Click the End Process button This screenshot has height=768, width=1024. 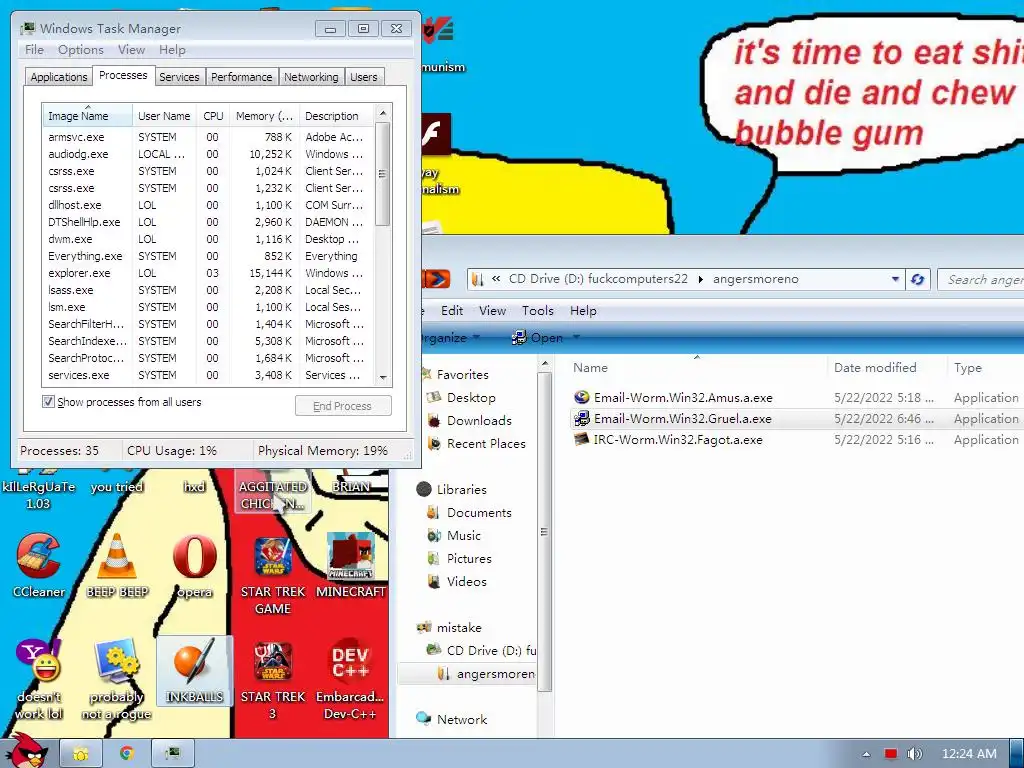pos(343,406)
